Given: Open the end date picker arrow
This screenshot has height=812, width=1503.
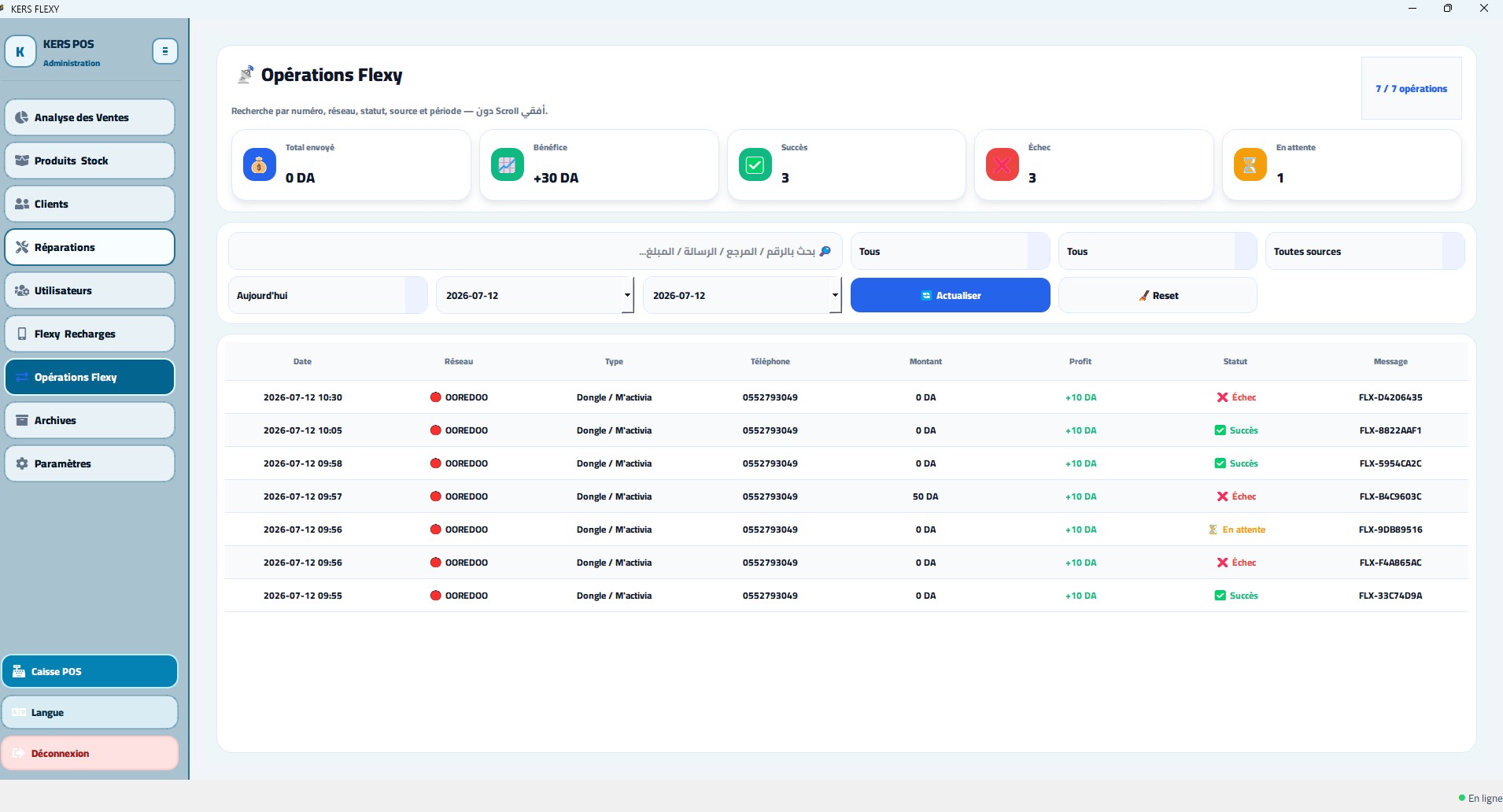Looking at the screenshot, I should [x=835, y=296].
